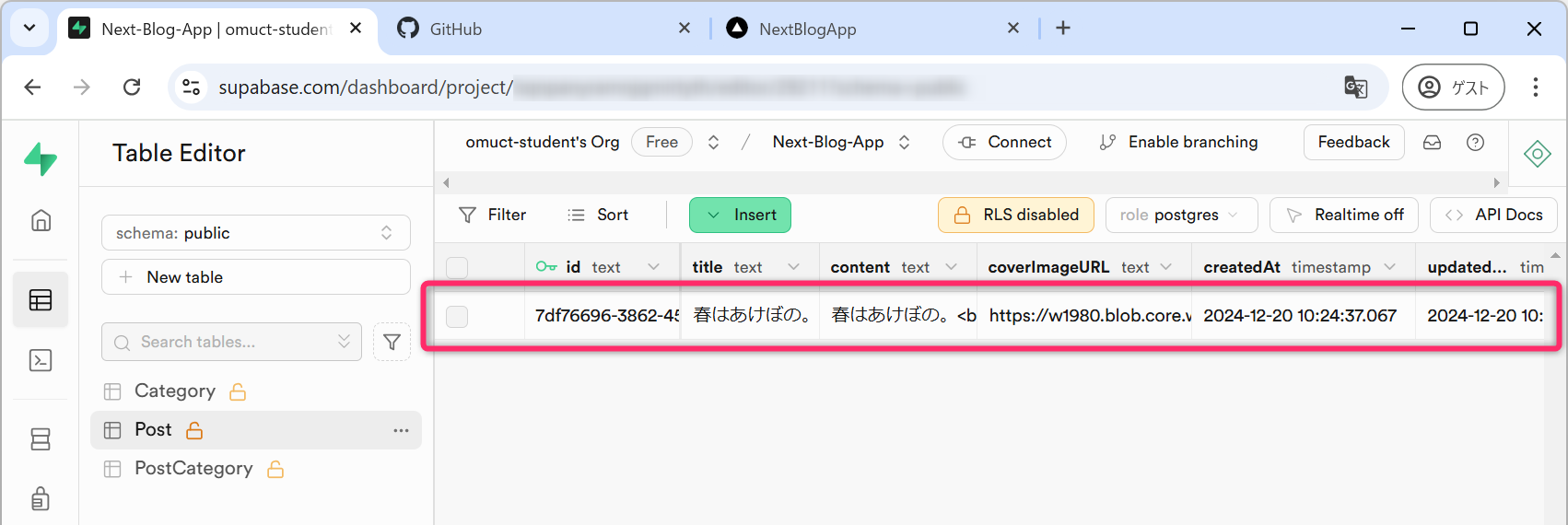Click the New table button
The image size is (1568, 525).
[255, 277]
